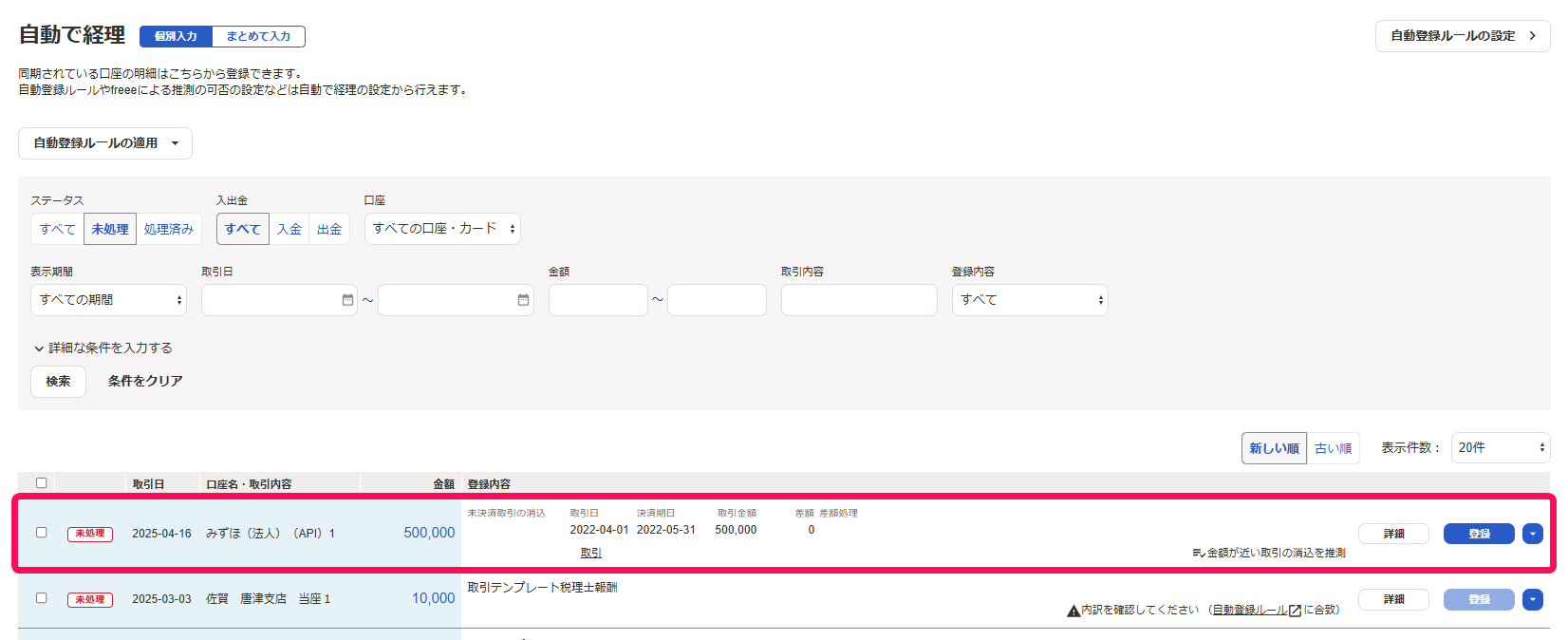The height and width of the screenshot is (640, 1568).
Task: Select 処理済み status filter
Action: point(169,229)
